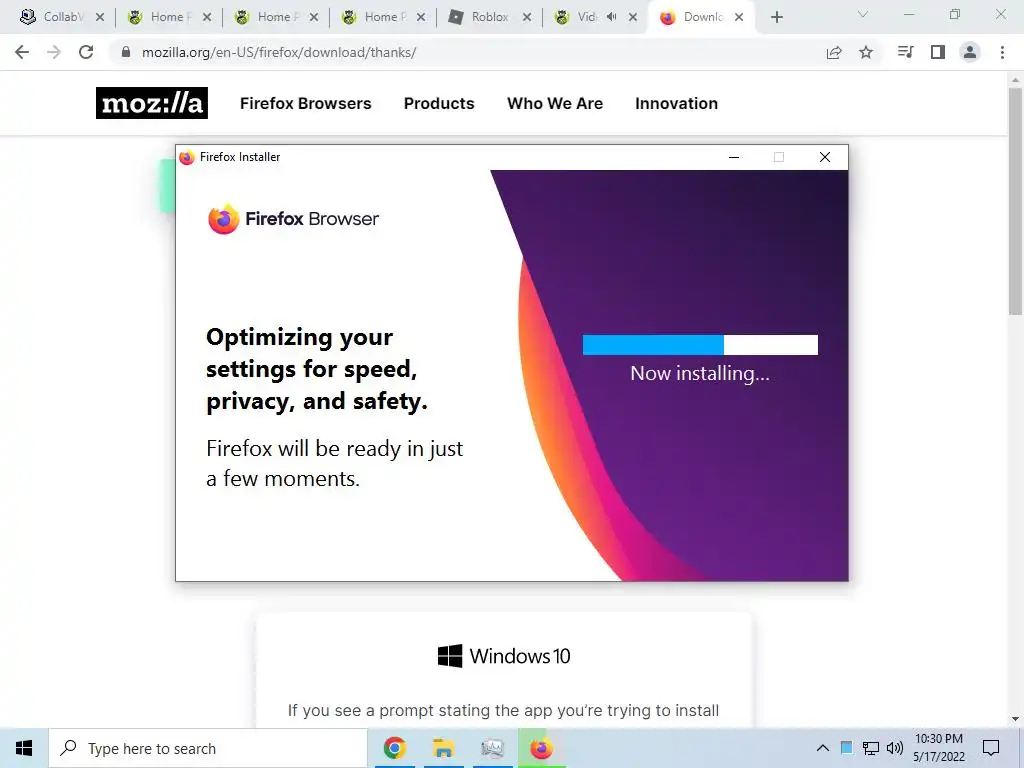Go back using the browser back arrow
The width and height of the screenshot is (1024, 768).
coord(22,52)
